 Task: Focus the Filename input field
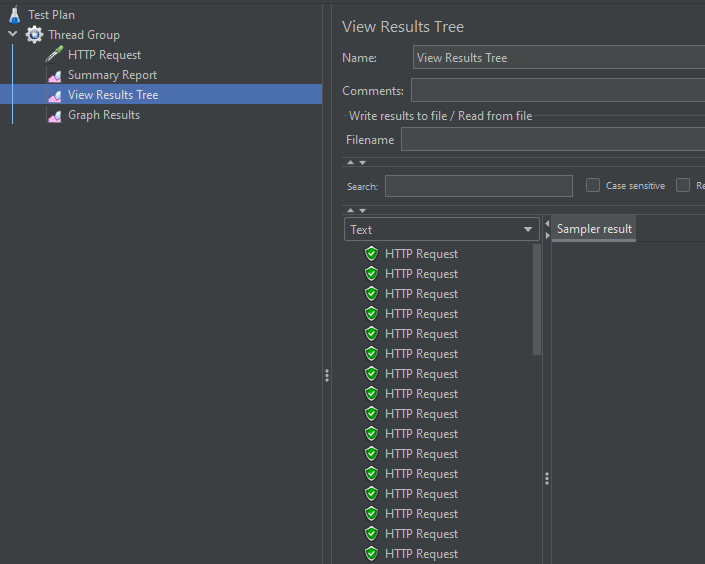(x=553, y=139)
